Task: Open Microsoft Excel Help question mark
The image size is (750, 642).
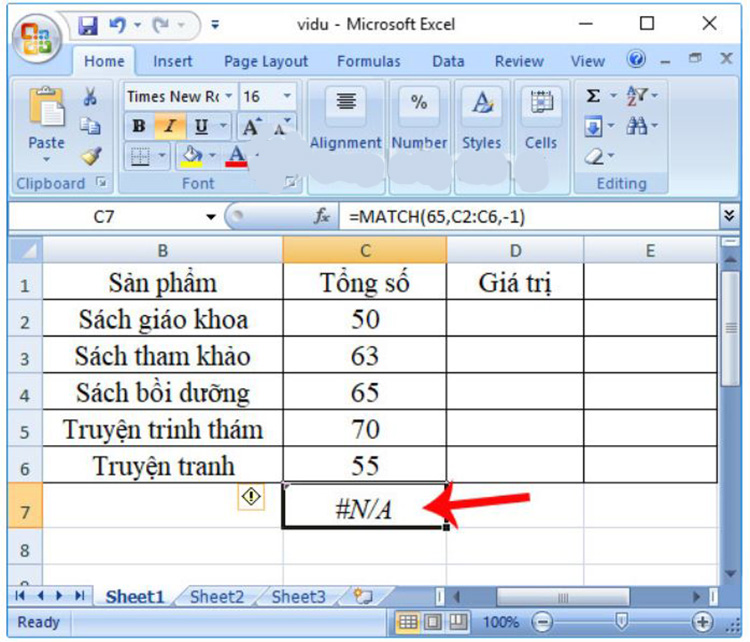Action: [636, 60]
